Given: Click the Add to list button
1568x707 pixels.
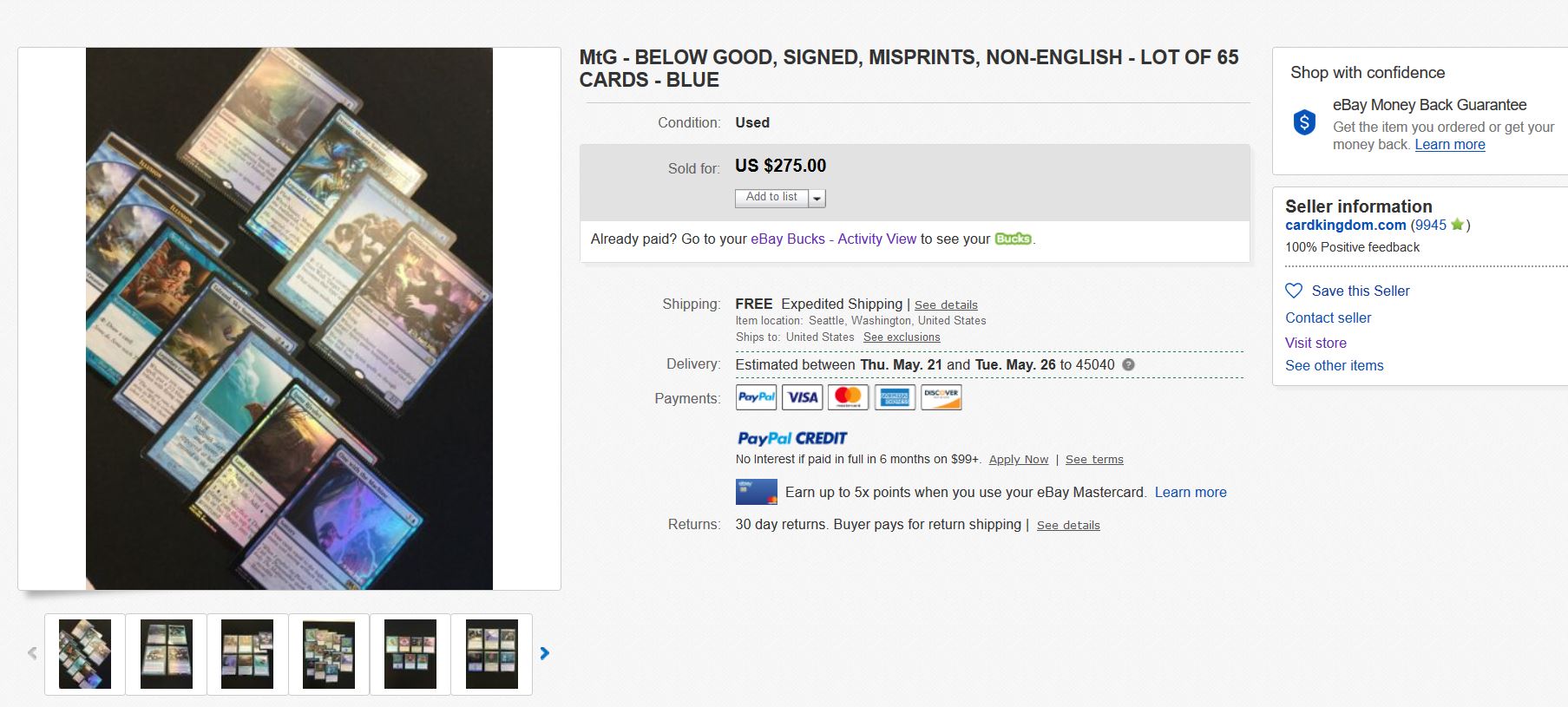Looking at the screenshot, I should point(771,197).
